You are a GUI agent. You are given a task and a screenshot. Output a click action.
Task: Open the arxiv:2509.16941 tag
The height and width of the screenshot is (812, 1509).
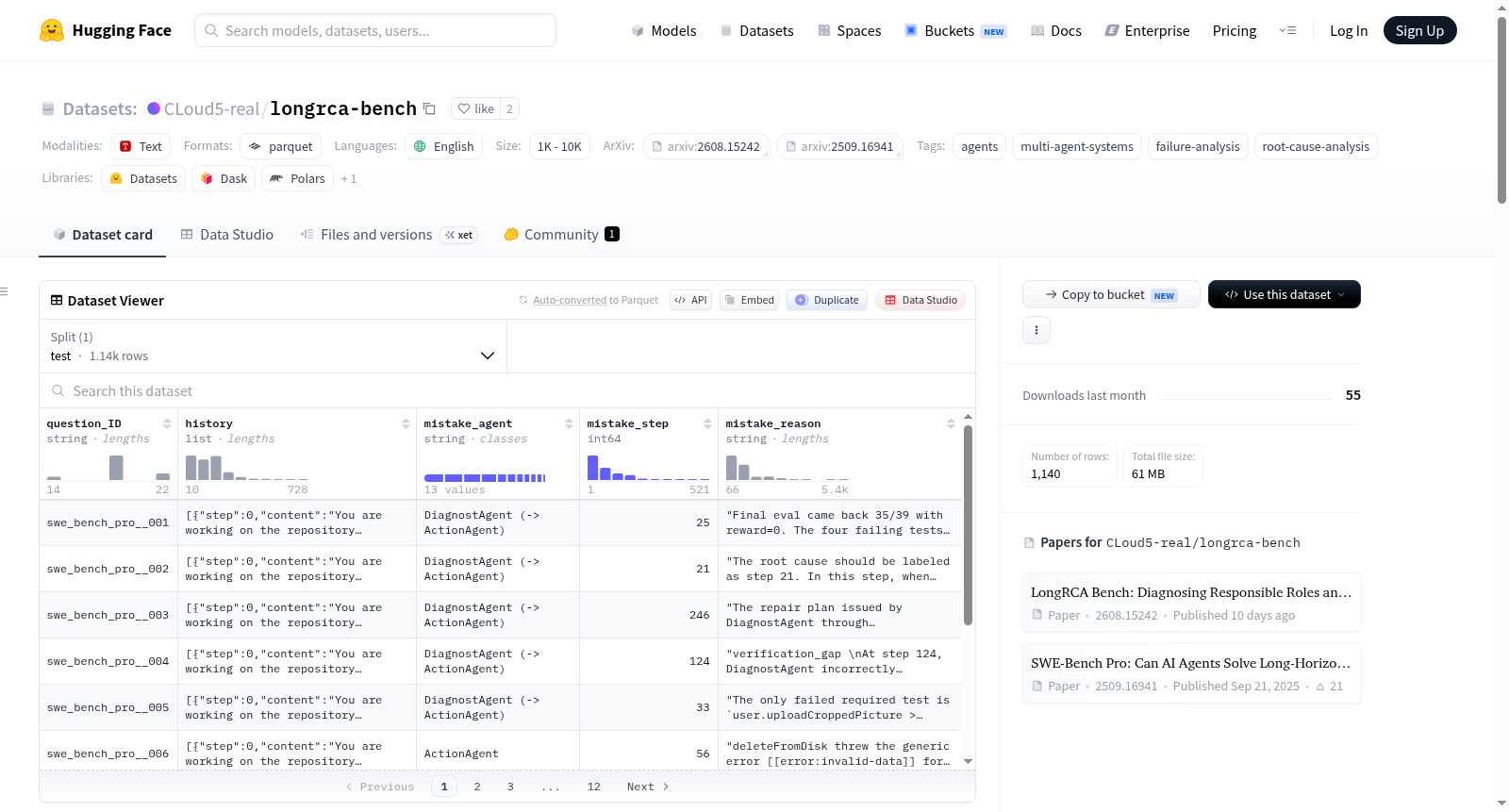pos(840,146)
